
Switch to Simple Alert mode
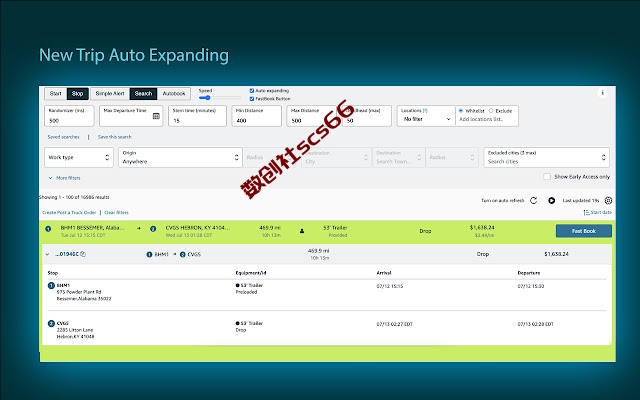[x=110, y=93]
